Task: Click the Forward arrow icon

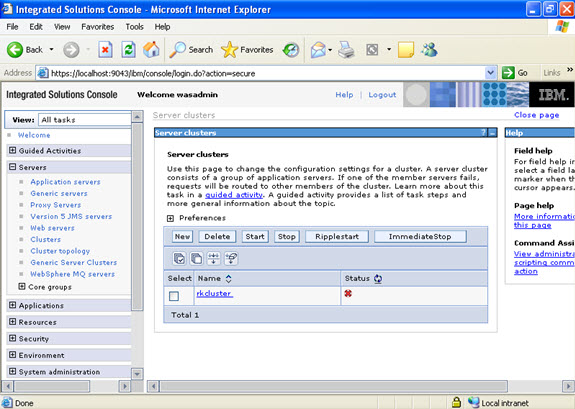Action: 71,50
